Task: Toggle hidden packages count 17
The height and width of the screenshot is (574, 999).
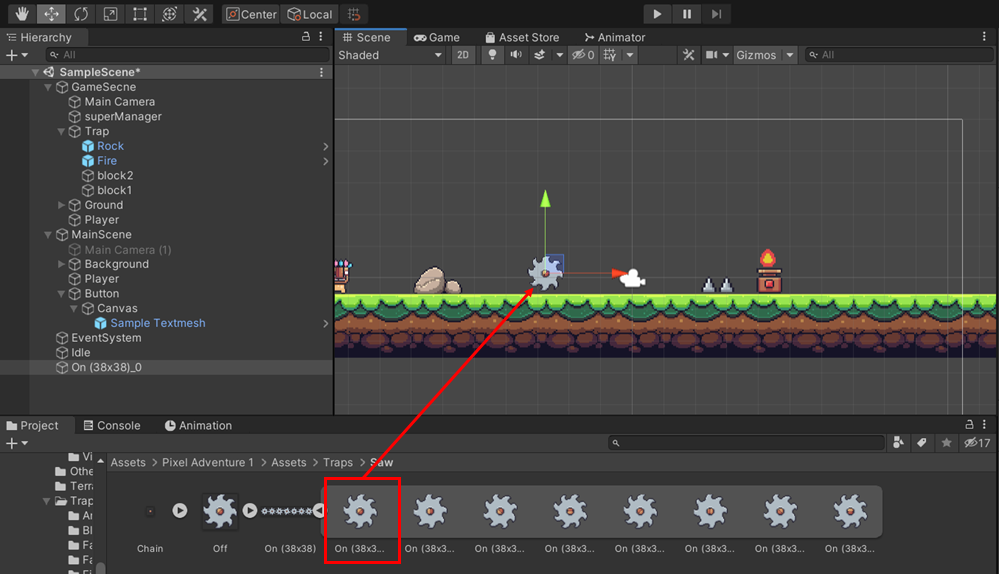Action: [977, 443]
